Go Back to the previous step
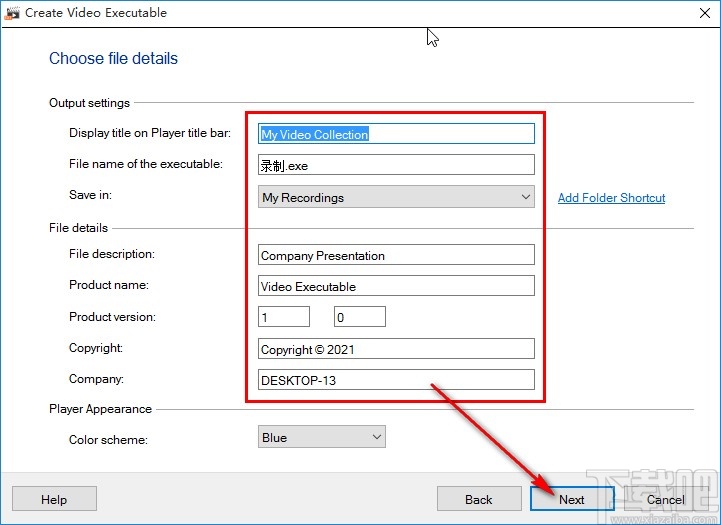The width and height of the screenshot is (721, 525). pyautogui.click(x=478, y=499)
